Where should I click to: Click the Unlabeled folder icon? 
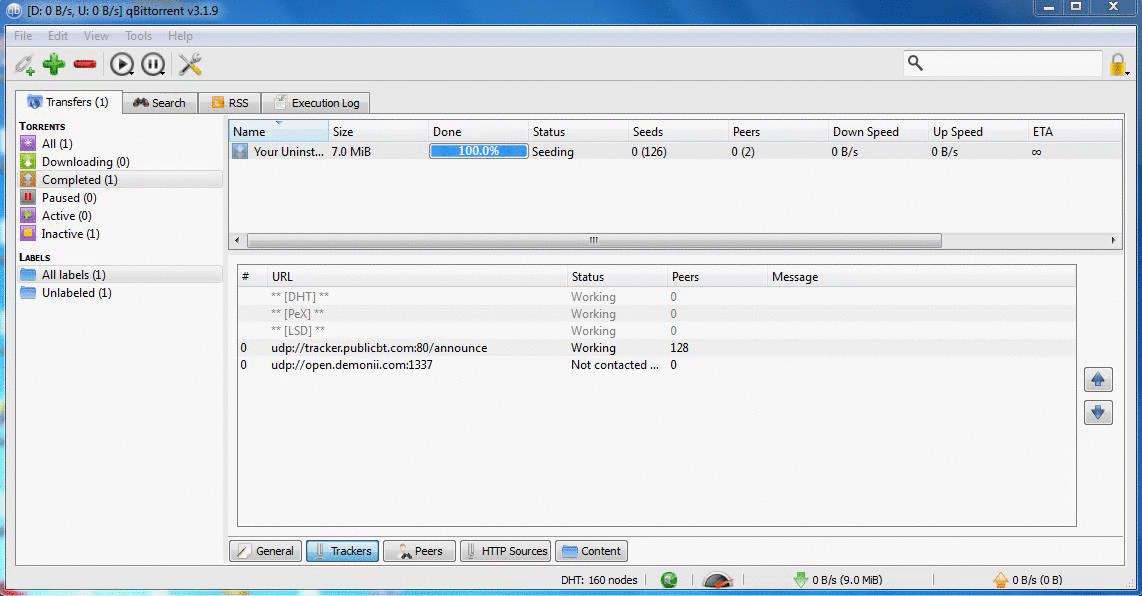click(x=28, y=293)
